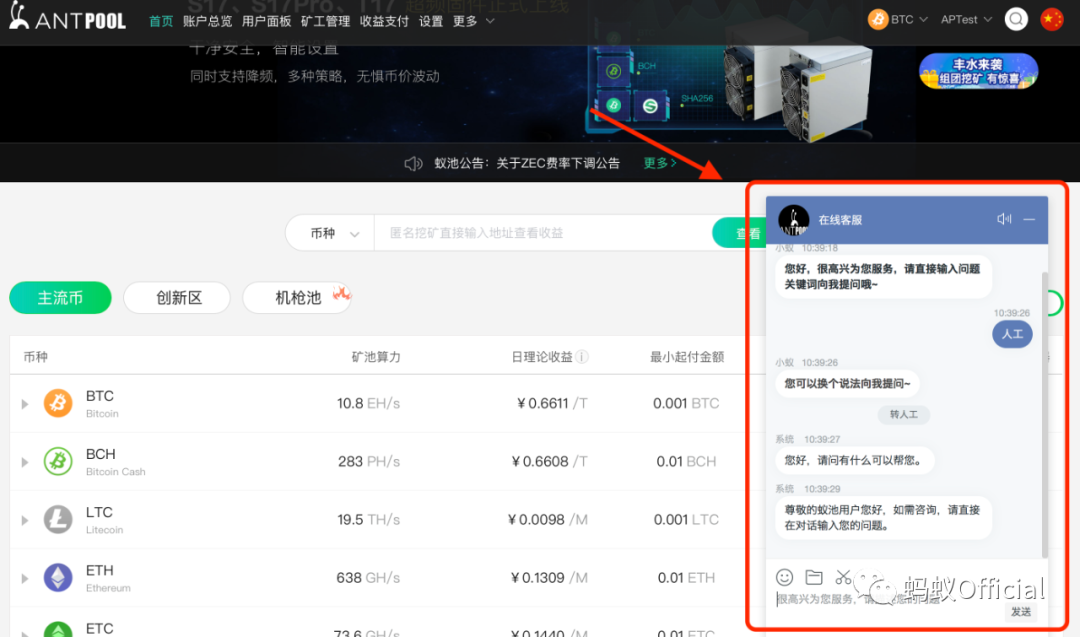The width and height of the screenshot is (1080, 637).
Task: Click BTC minimum payout 0.001 BTC
Action: coord(686,404)
